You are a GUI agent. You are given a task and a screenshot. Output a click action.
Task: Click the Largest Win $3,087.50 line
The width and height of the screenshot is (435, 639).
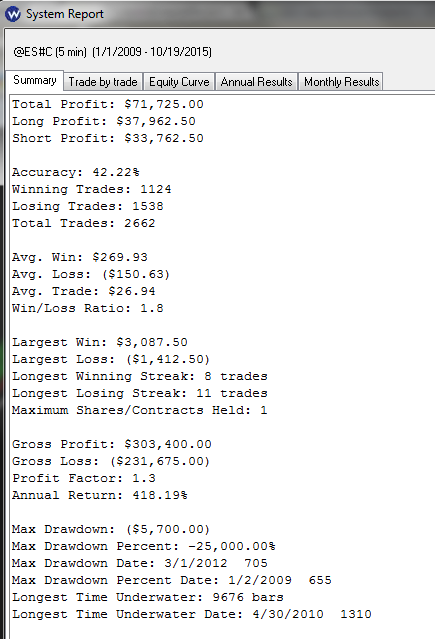pos(100,342)
